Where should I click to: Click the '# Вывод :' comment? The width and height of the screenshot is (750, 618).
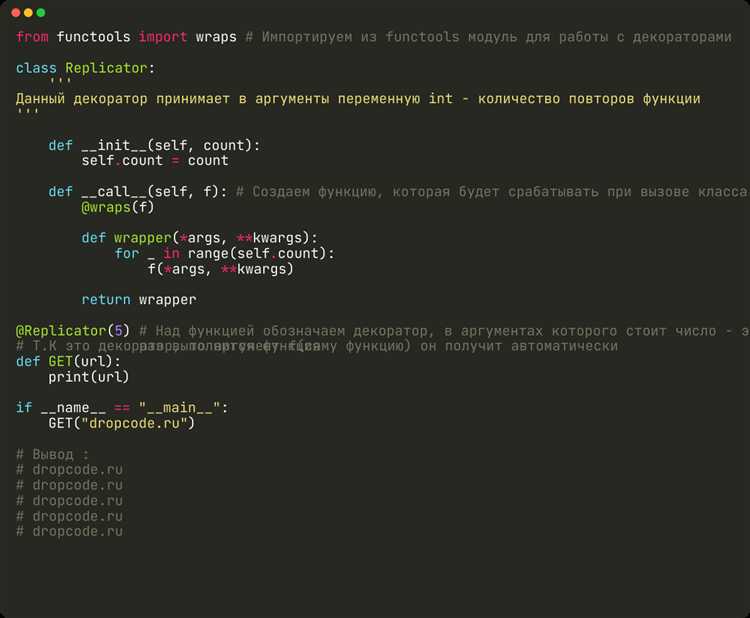pos(52,454)
